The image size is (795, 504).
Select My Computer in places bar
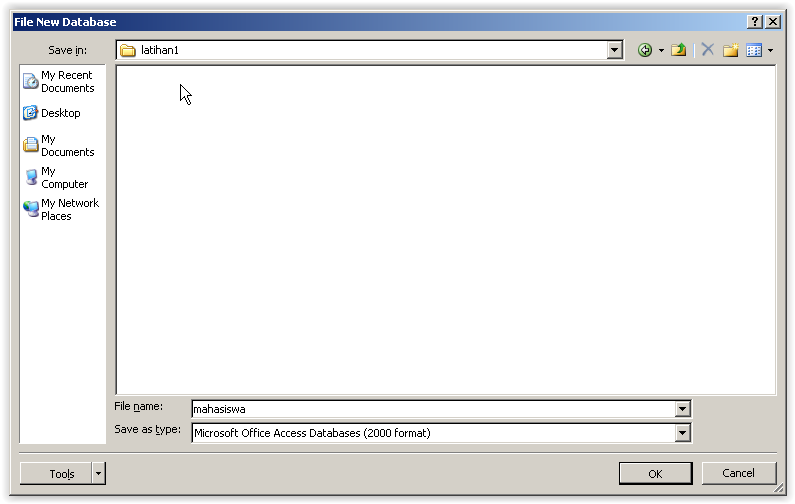57,177
